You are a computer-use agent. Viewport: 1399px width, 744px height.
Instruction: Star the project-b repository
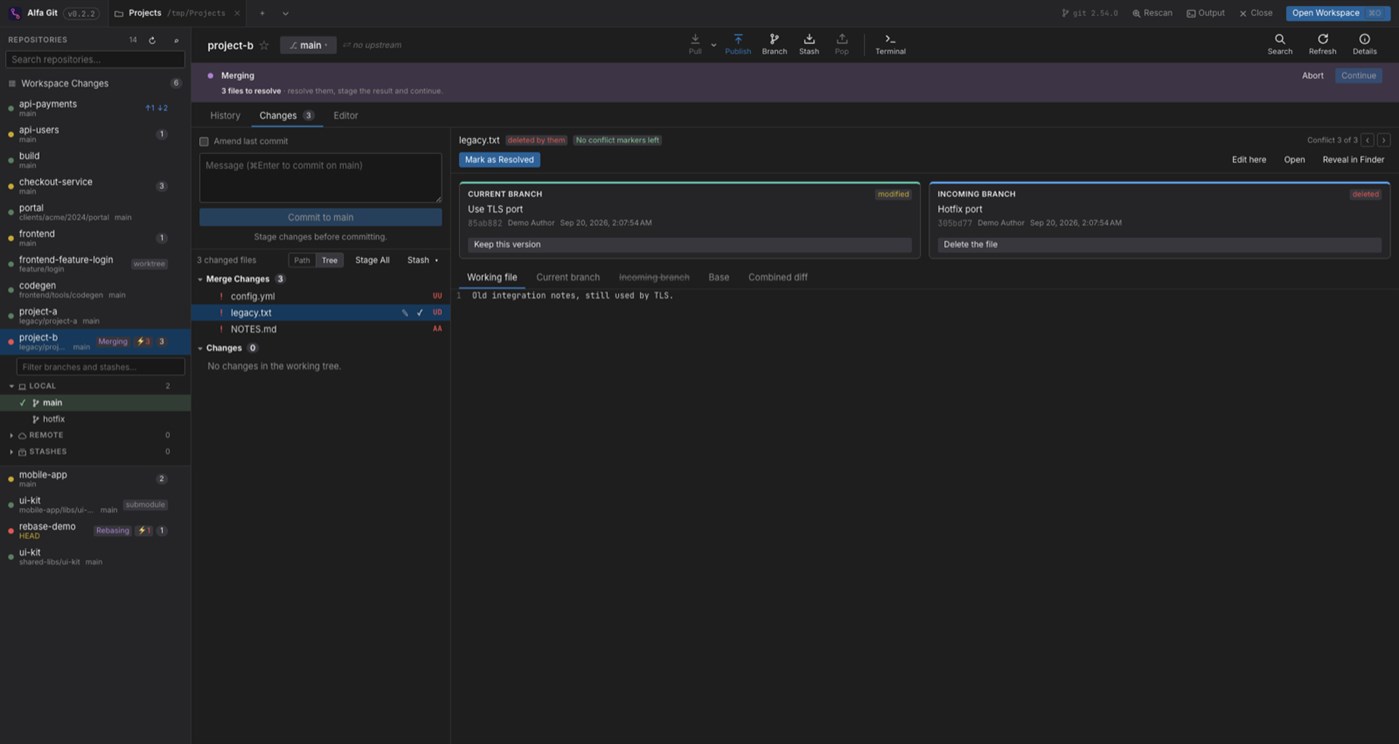264,45
